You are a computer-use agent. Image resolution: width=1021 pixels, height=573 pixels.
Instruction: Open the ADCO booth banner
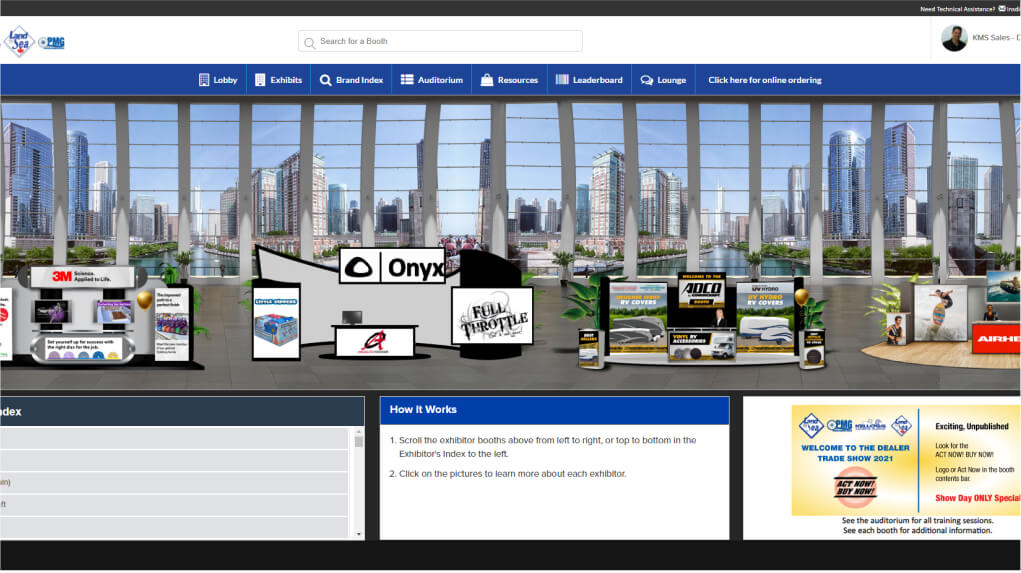click(x=701, y=290)
